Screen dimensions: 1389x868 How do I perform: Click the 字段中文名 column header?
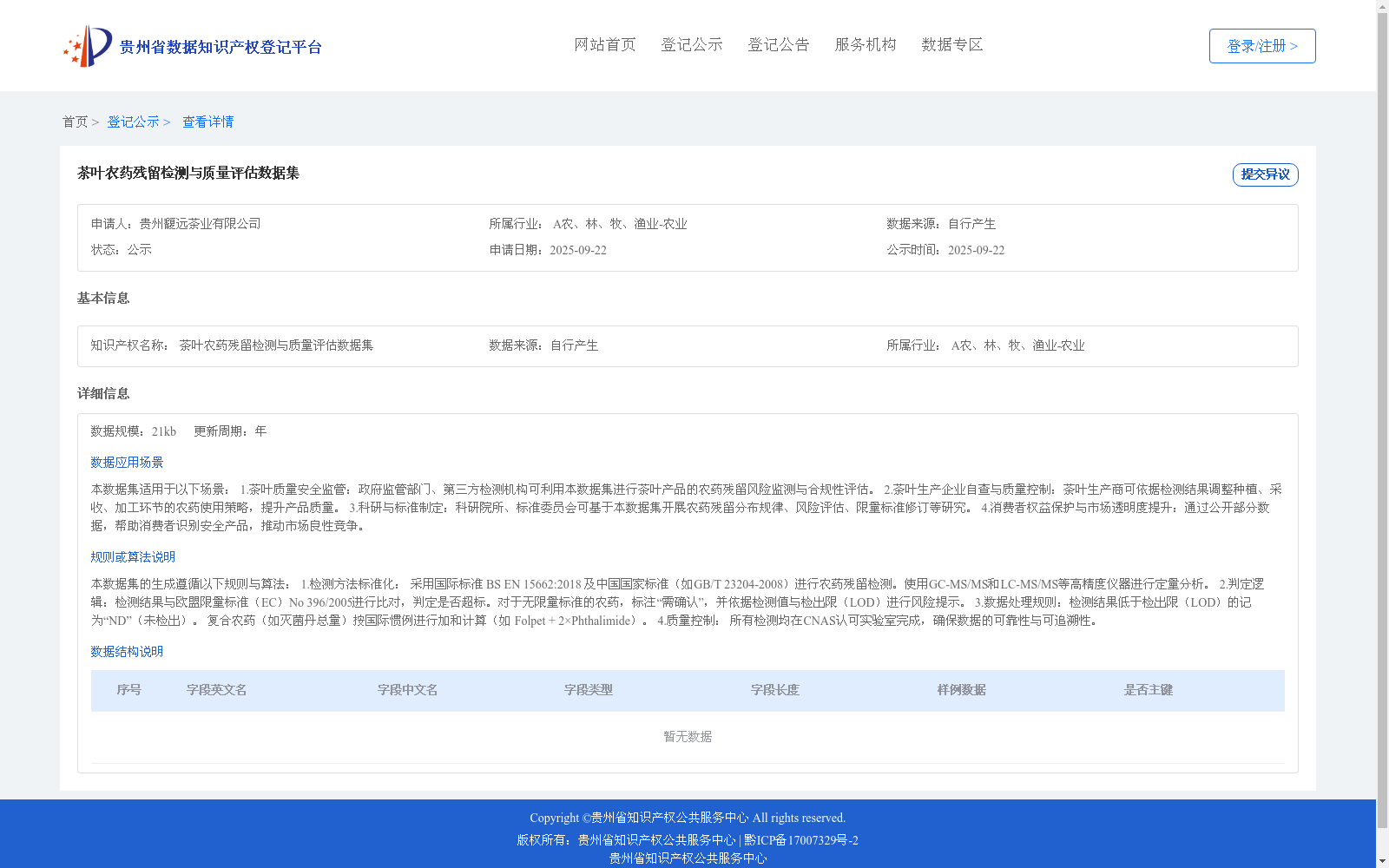(408, 690)
